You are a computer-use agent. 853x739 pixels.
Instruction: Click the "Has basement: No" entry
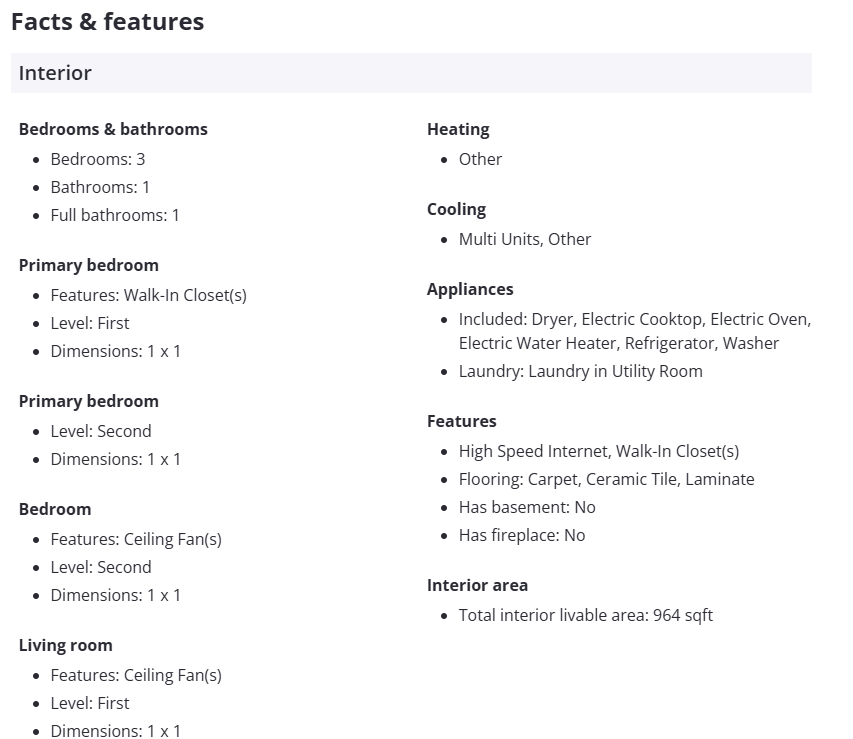(x=527, y=507)
